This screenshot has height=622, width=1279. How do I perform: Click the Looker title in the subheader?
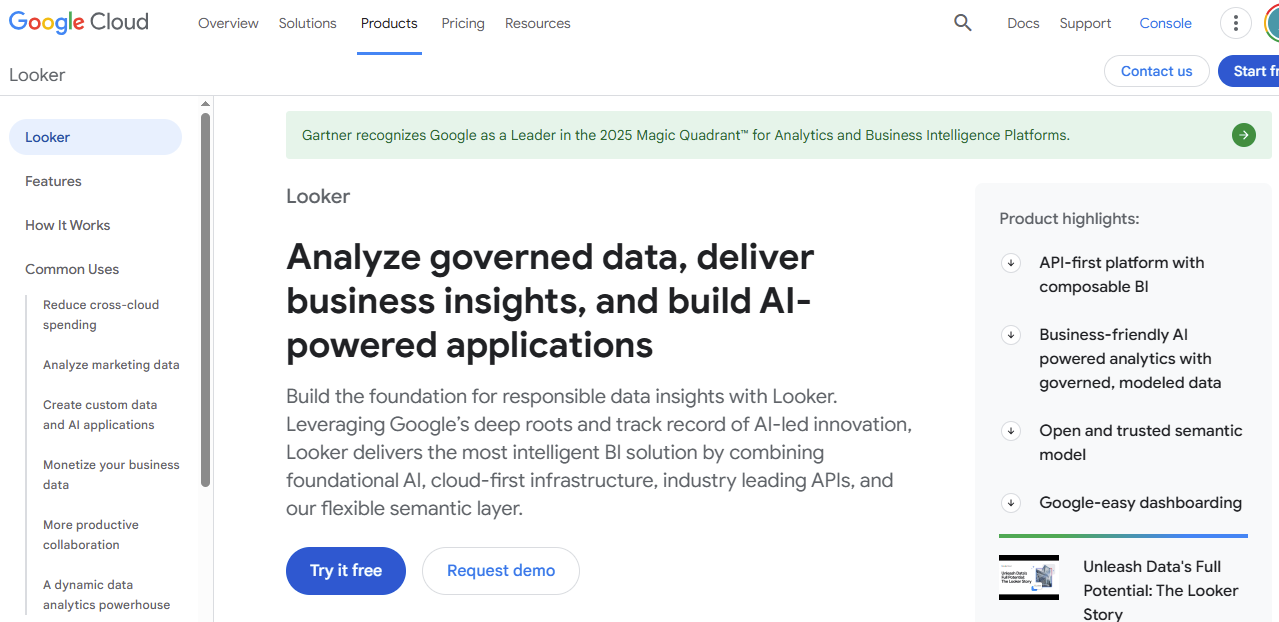click(x=37, y=75)
